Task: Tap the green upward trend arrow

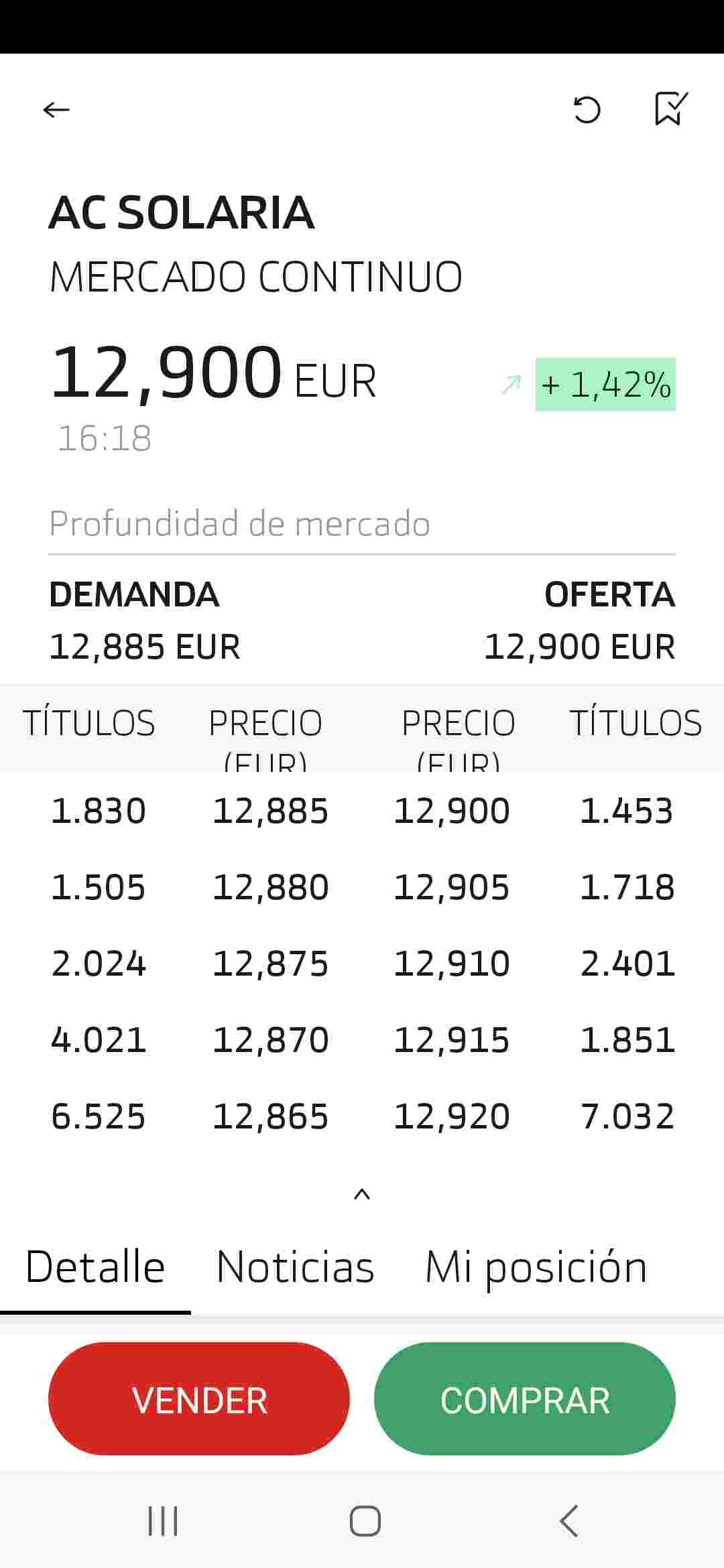Action: click(x=511, y=385)
